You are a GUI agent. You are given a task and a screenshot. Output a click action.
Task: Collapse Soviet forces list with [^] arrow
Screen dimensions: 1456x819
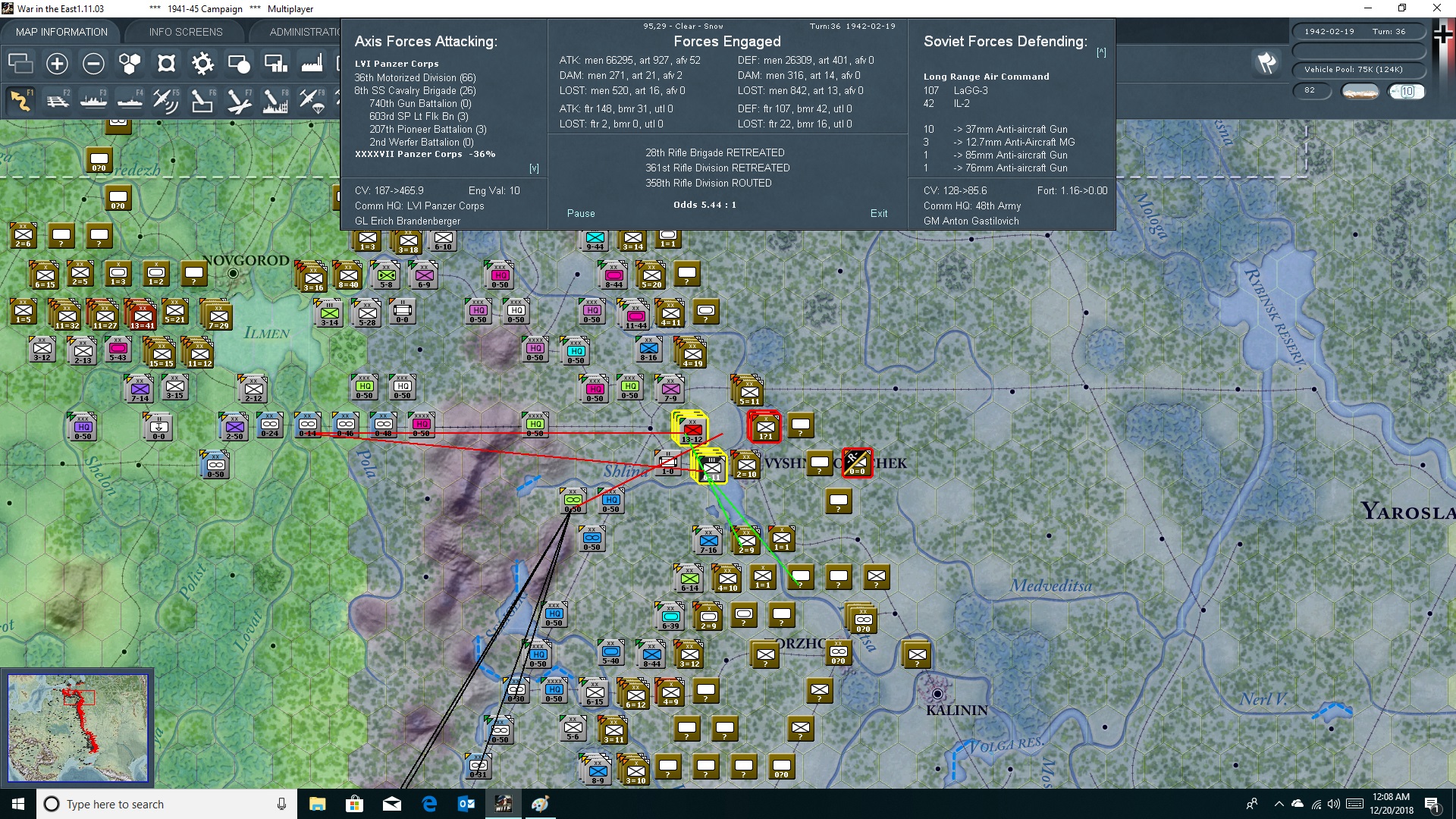[1101, 52]
